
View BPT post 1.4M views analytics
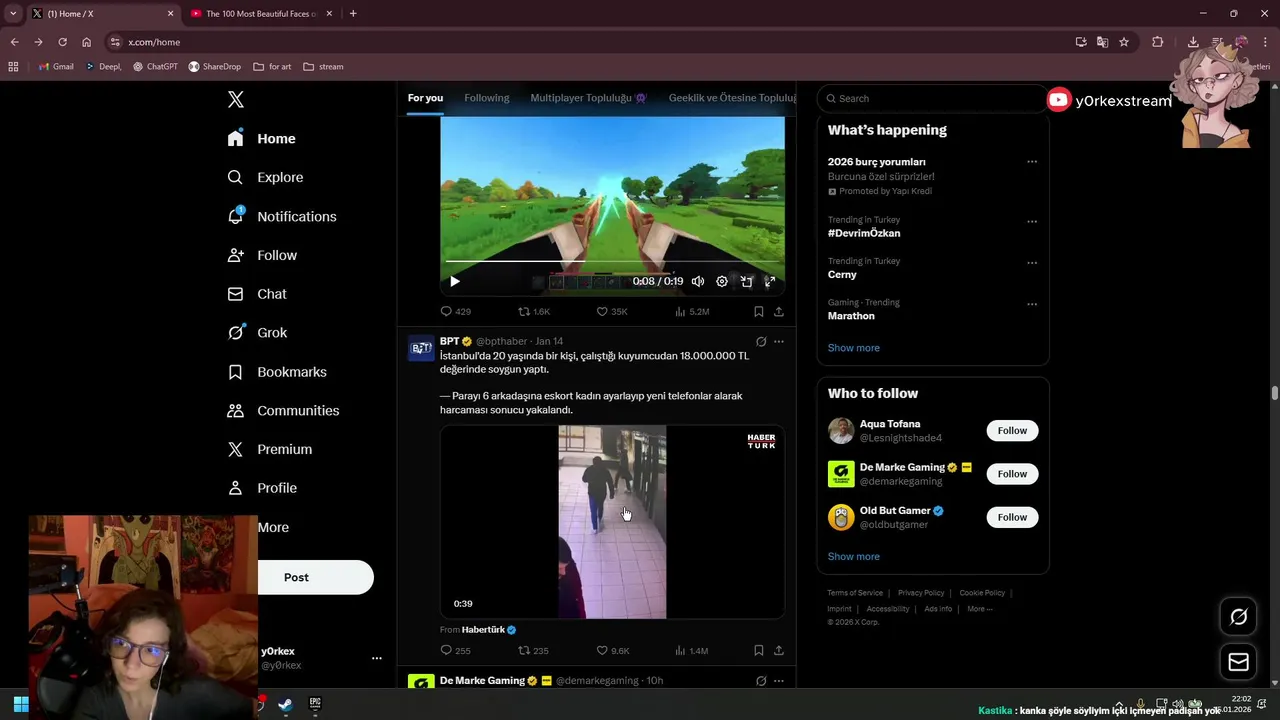pyautogui.click(x=692, y=651)
